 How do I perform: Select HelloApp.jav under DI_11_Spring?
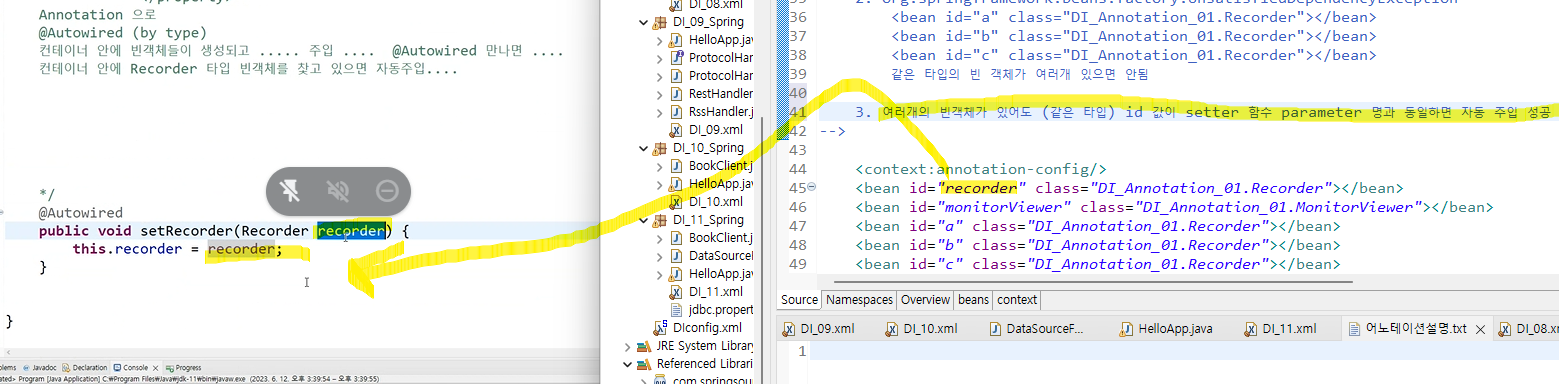click(x=721, y=273)
